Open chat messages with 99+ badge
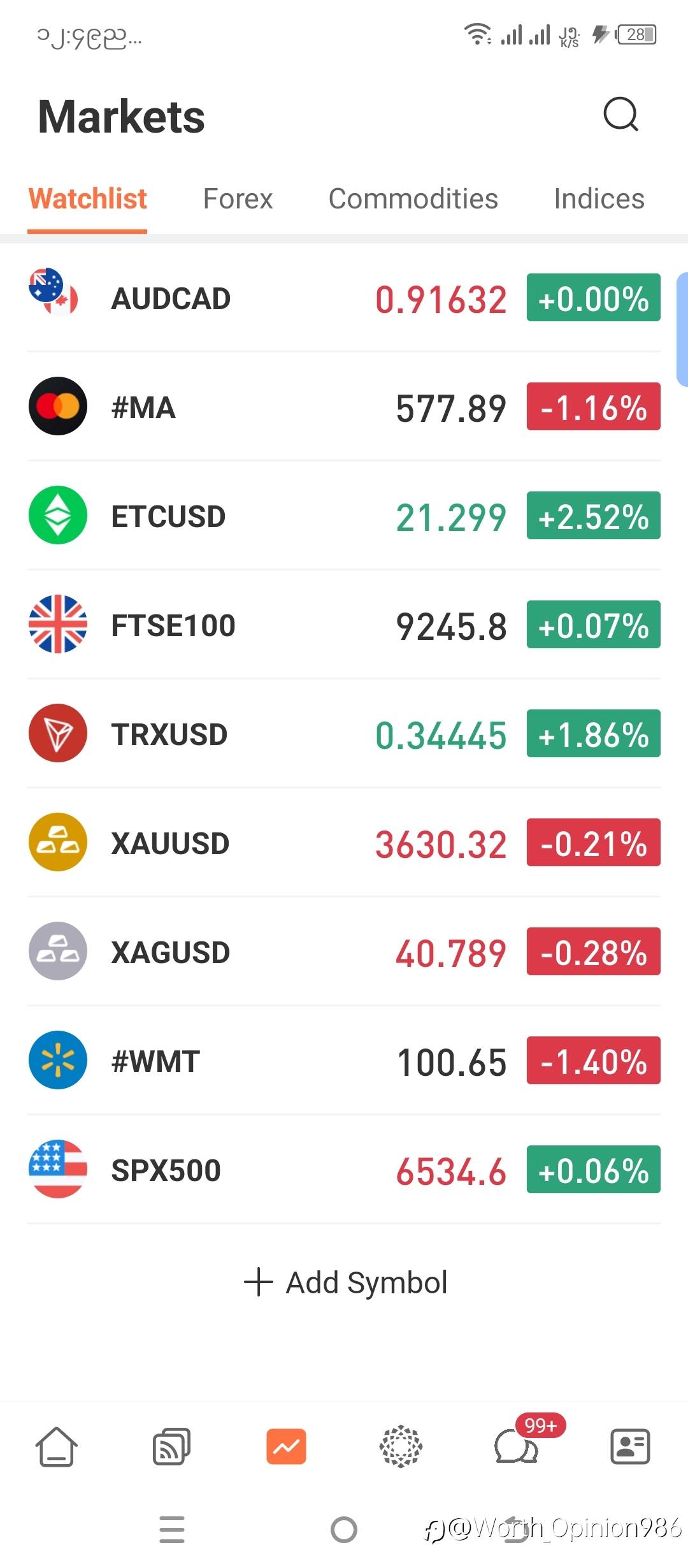The height and width of the screenshot is (1568, 688). (x=517, y=1447)
